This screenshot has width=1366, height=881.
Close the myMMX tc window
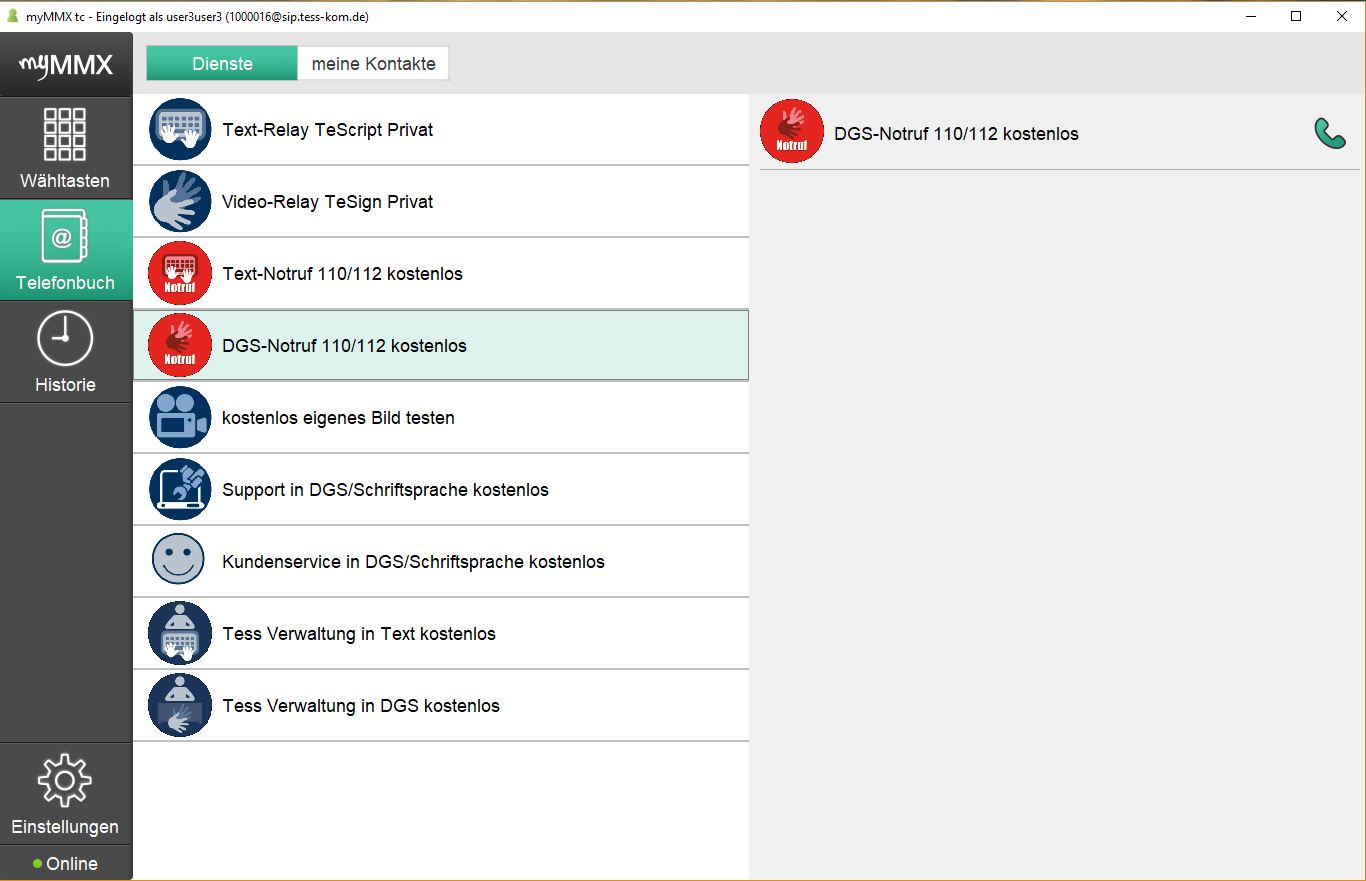coord(1342,16)
